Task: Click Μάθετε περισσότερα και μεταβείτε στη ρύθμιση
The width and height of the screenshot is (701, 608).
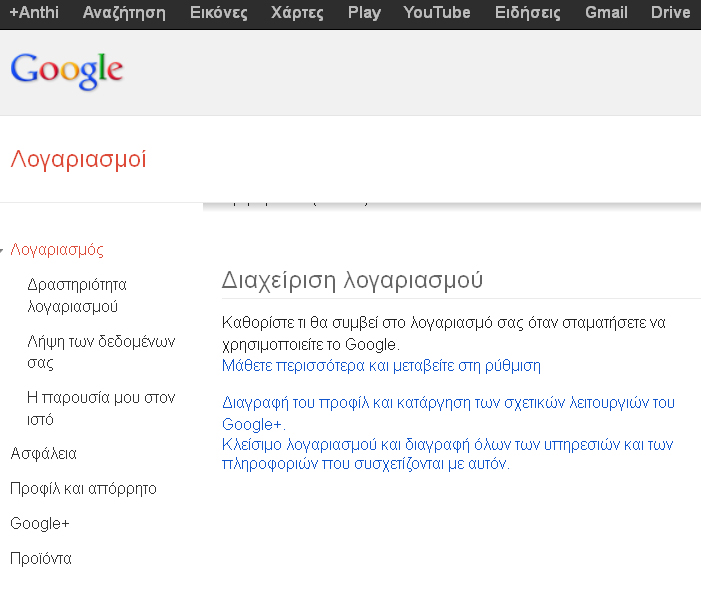Action: click(381, 366)
